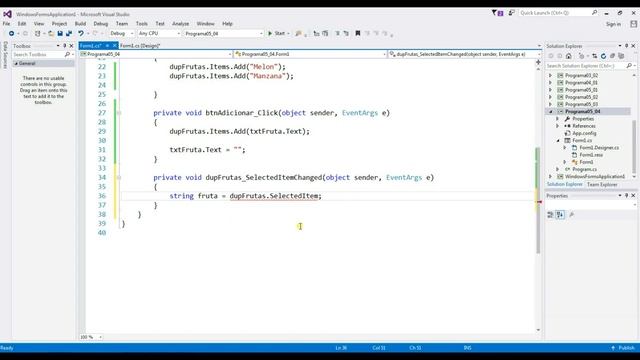
Task: Expand the Programa03_02 project node
Action: (550, 76)
